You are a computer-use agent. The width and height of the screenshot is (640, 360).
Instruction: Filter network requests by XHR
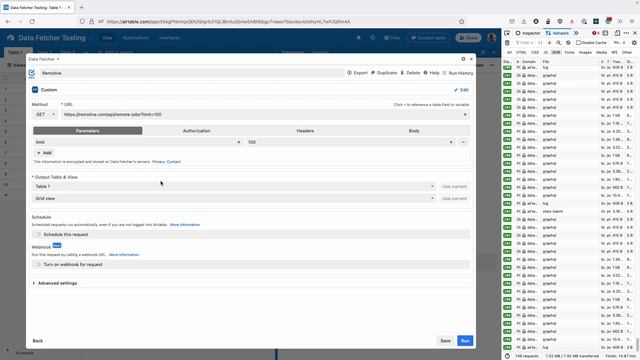556,52
